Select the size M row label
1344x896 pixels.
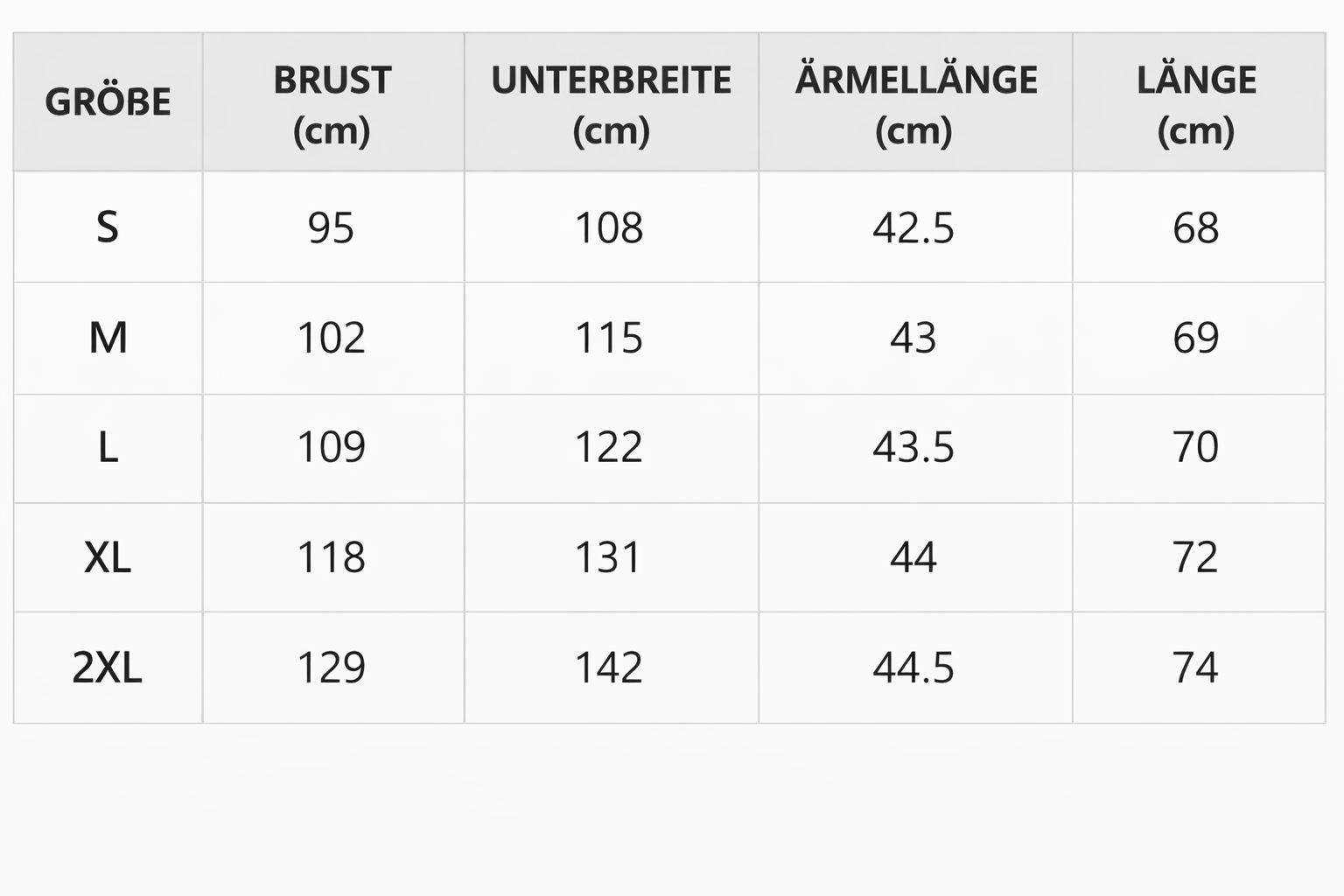pos(108,338)
